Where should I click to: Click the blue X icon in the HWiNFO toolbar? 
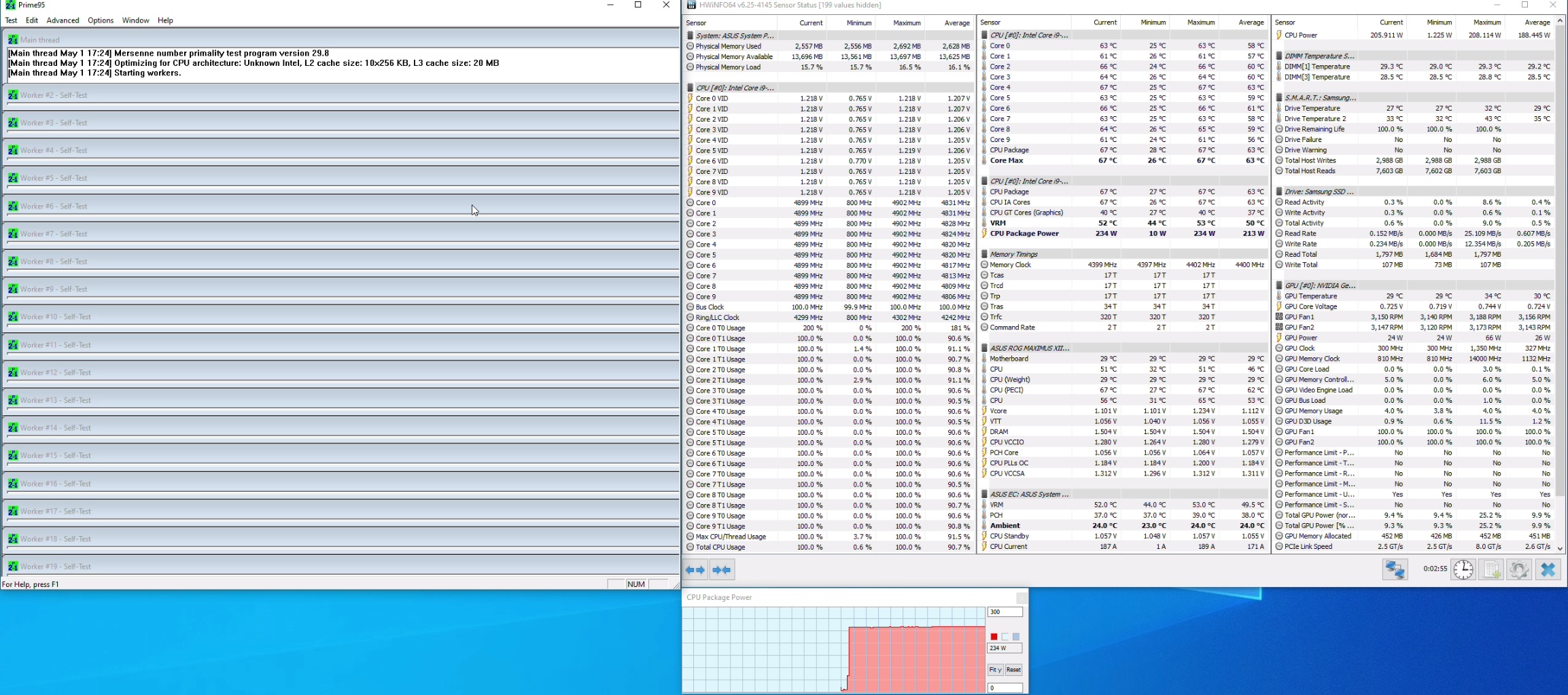point(1548,569)
